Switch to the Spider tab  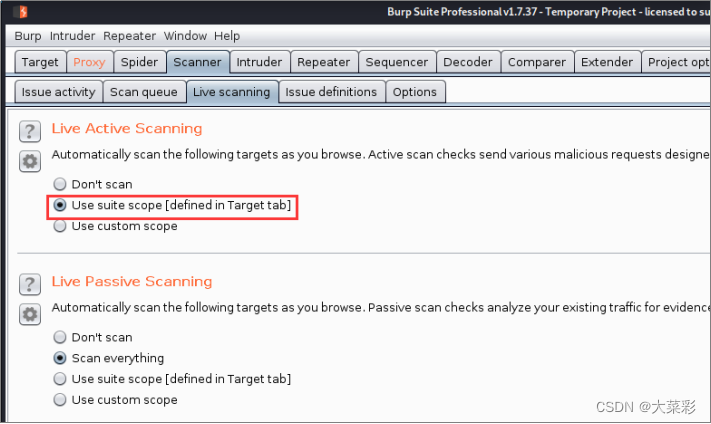pos(139,62)
